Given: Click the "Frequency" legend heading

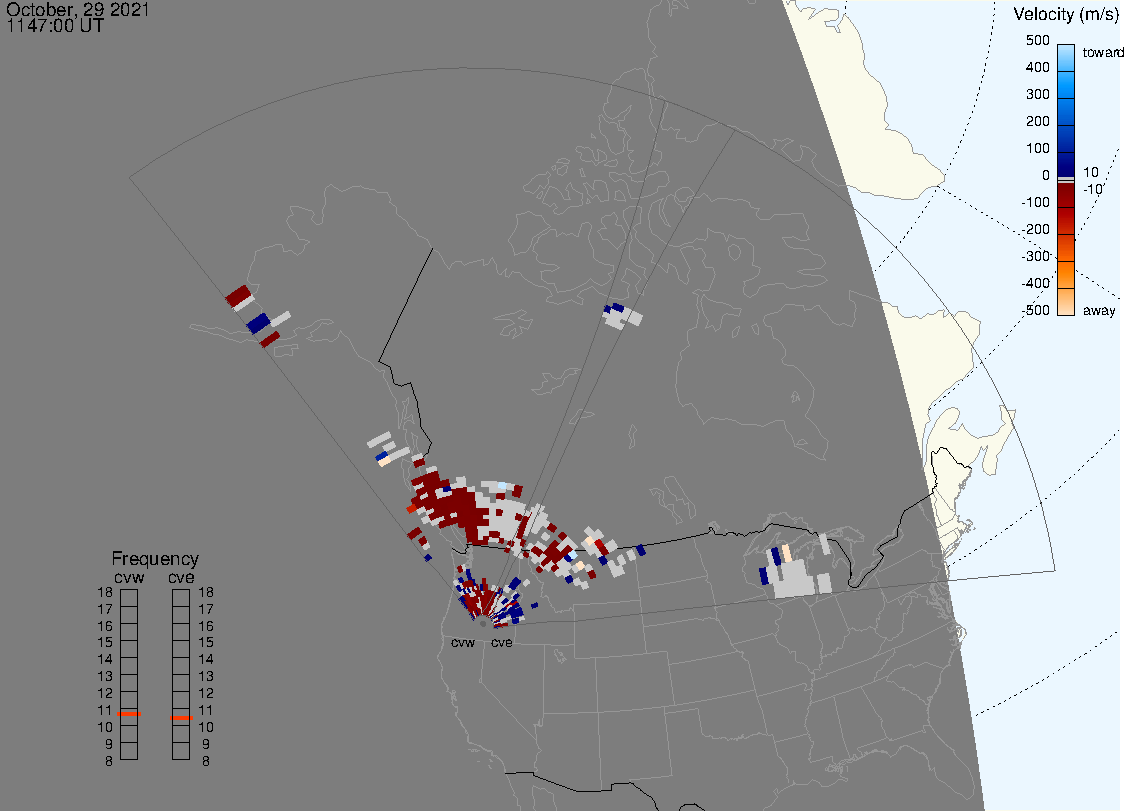Looking at the screenshot, I should pos(155,559).
